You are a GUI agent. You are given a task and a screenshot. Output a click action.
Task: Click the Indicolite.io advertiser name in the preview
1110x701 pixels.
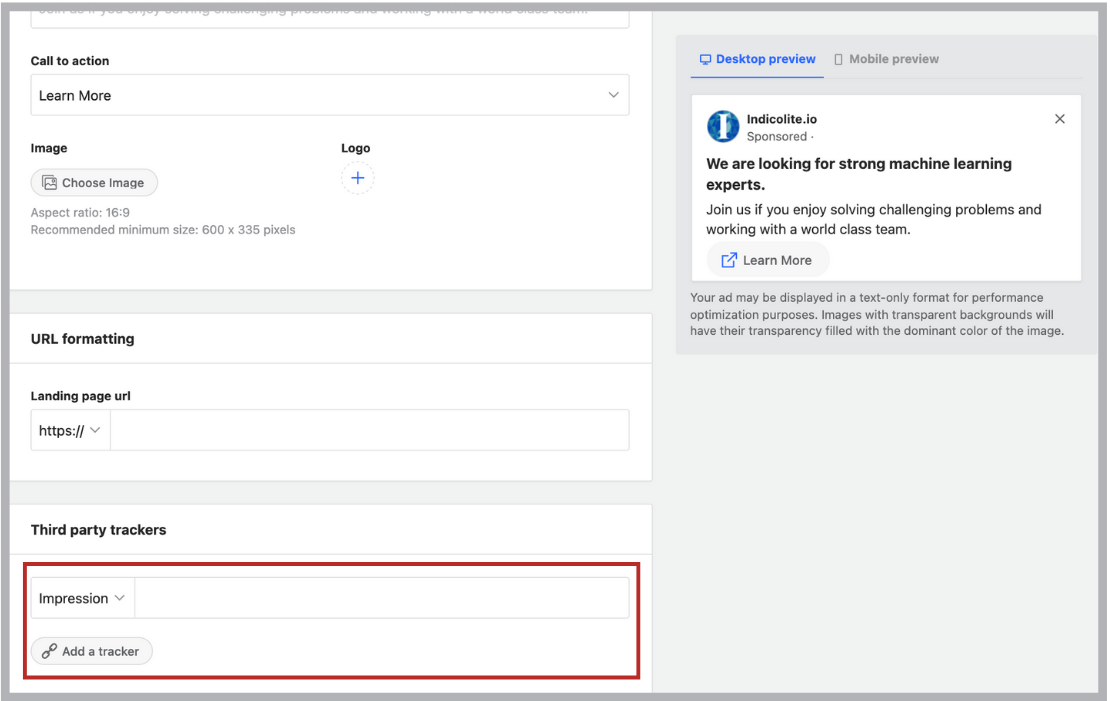pos(781,119)
